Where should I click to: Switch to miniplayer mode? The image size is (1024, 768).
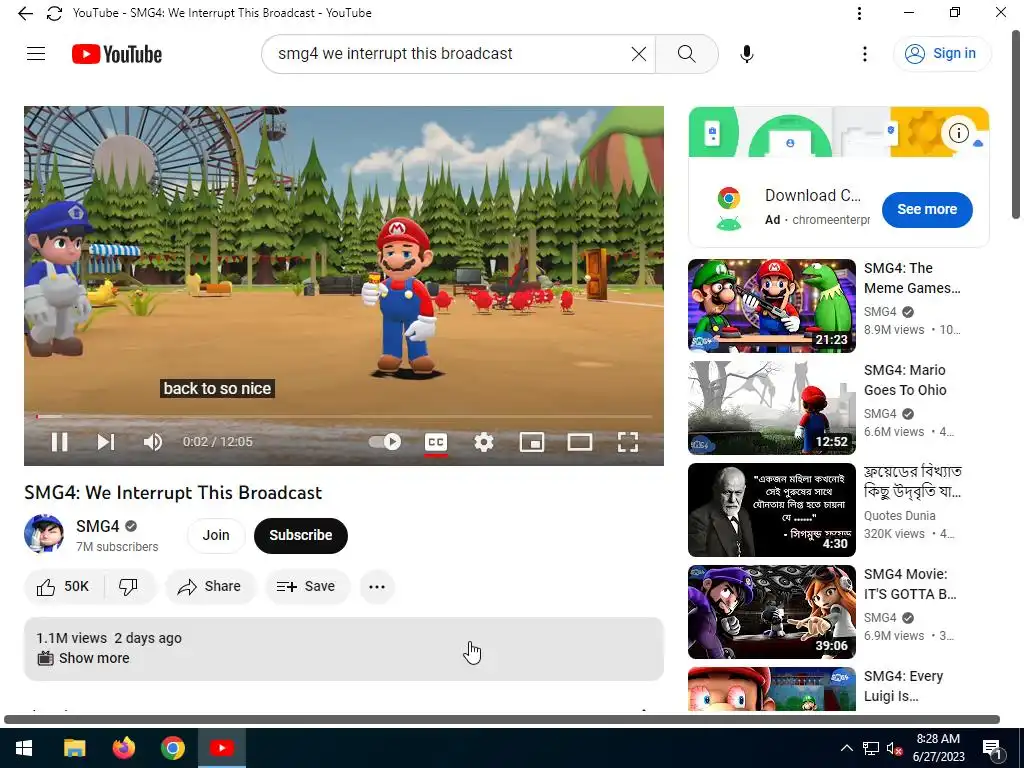click(x=532, y=442)
